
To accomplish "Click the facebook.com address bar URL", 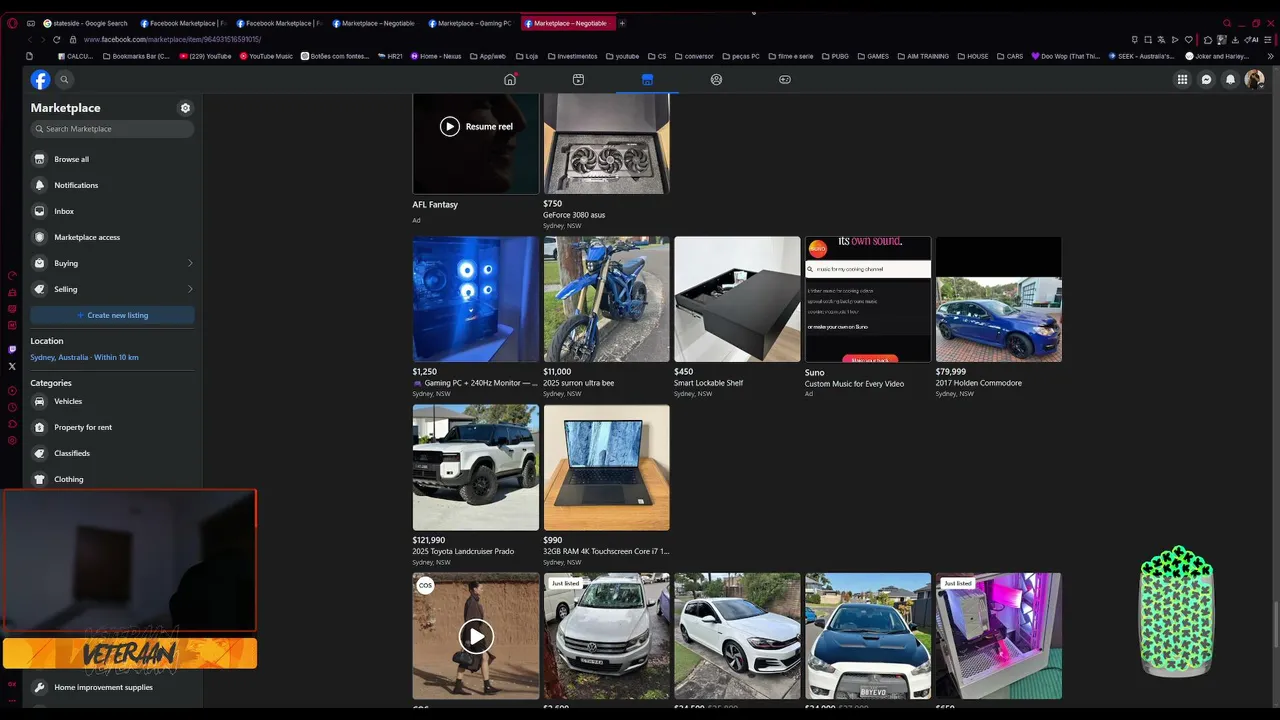I will point(172,39).
